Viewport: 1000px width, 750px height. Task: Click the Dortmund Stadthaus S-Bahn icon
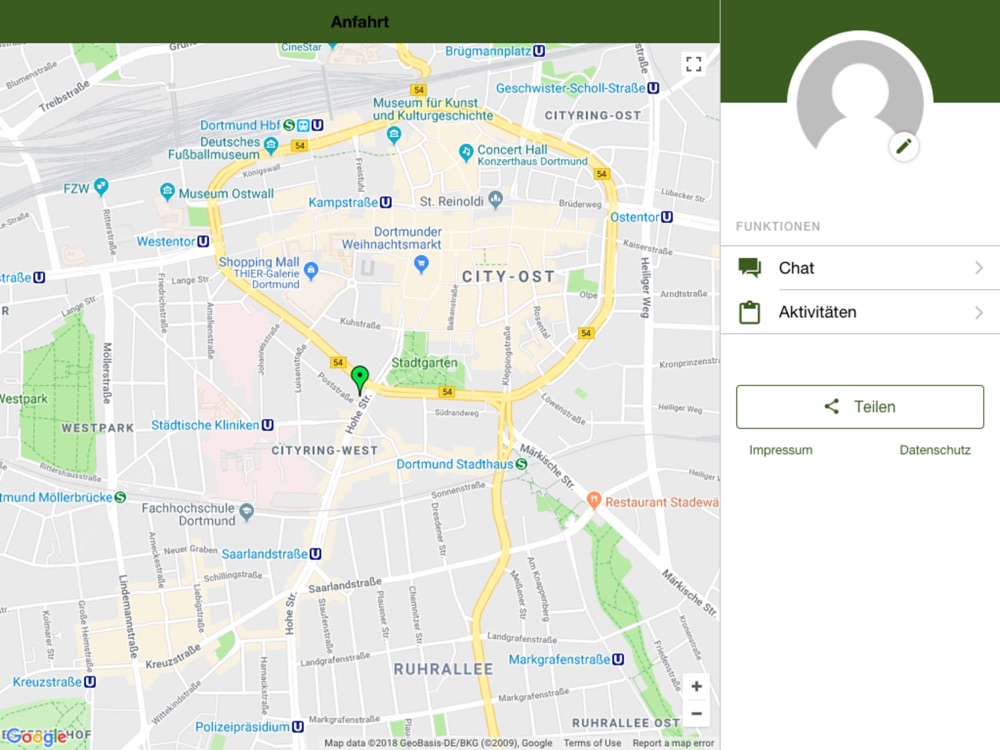[x=522, y=464]
